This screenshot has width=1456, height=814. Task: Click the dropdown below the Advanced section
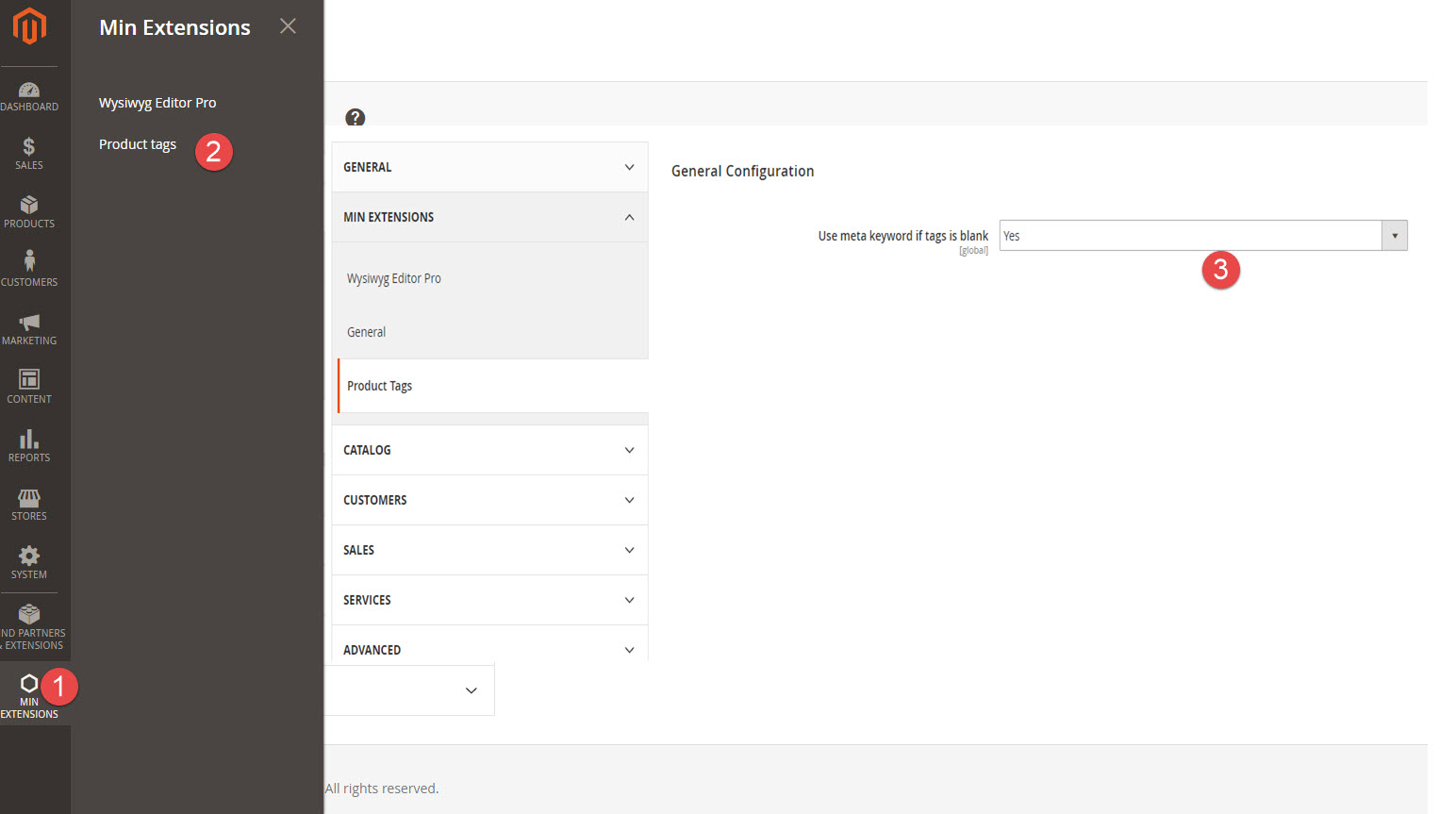click(x=409, y=690)
